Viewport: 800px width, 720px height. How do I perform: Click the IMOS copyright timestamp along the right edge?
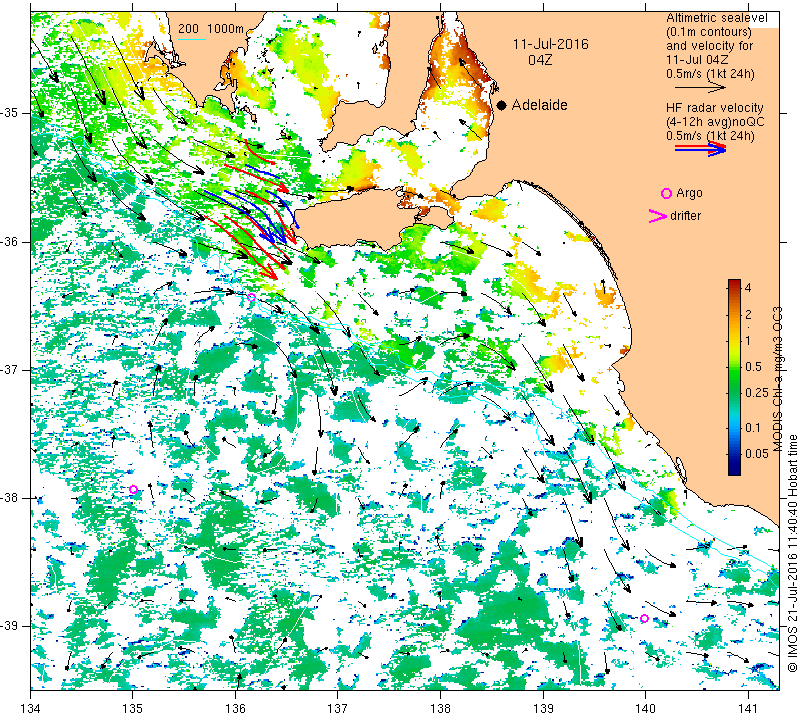(x=792, y=553)
